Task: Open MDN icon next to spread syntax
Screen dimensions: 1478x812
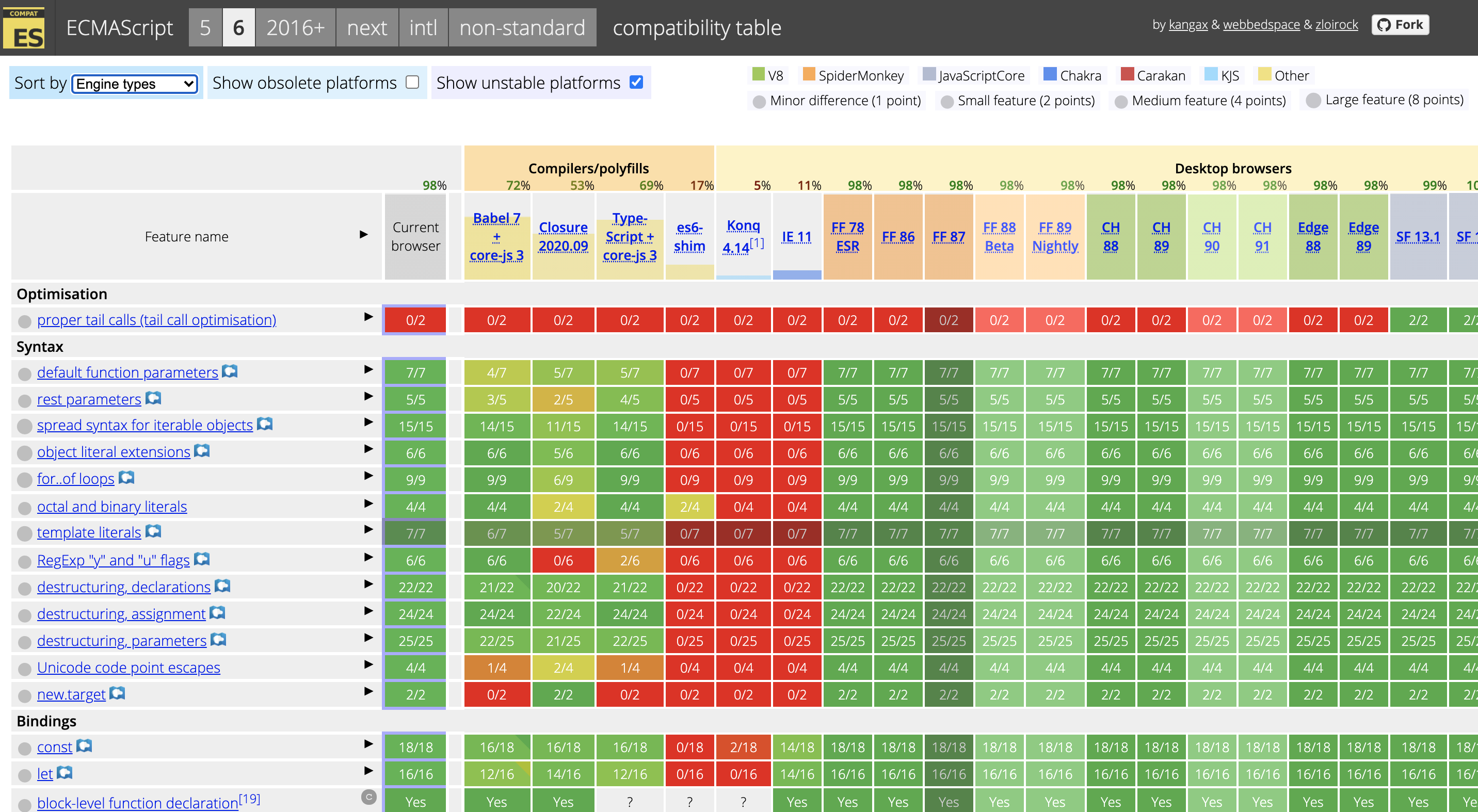Action: [265, 424]
